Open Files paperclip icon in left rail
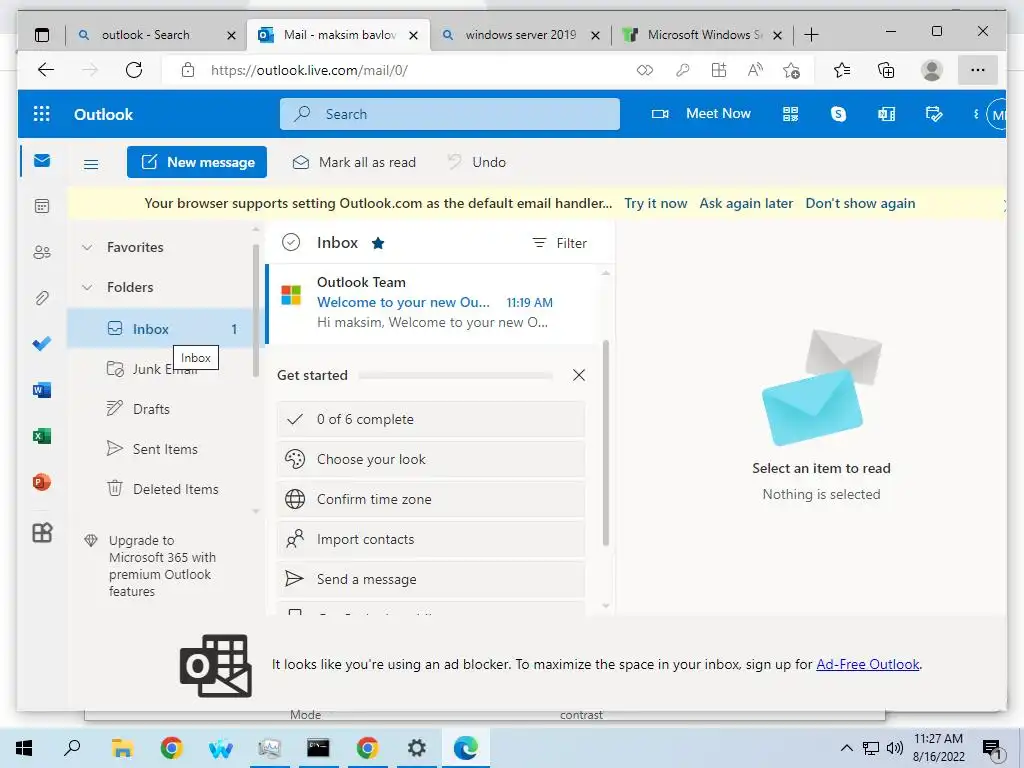This screenshot has height=768, width=1024. (42, 298)
